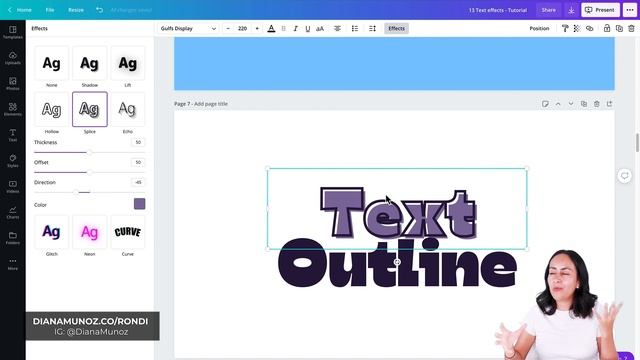The width and height of the screenshot is (640, 360).
Task: Duplicate page 7
Action: (584, 104)
